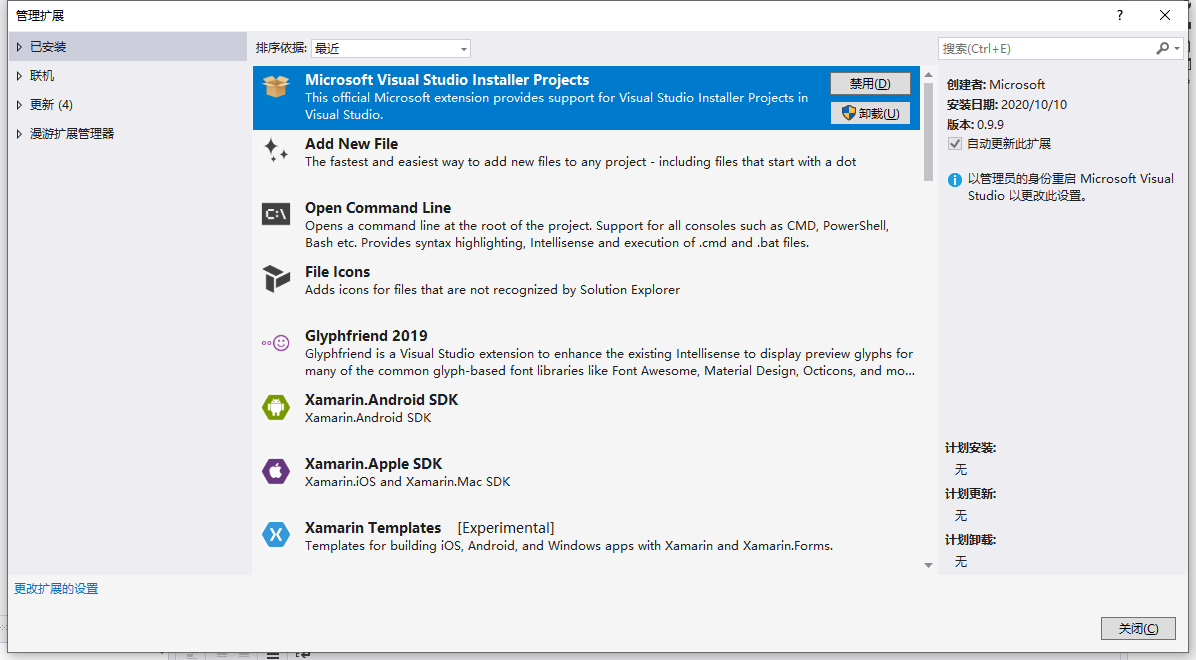Click 关闭(C) button
1196x660 pixels.
coord(1138,628)
